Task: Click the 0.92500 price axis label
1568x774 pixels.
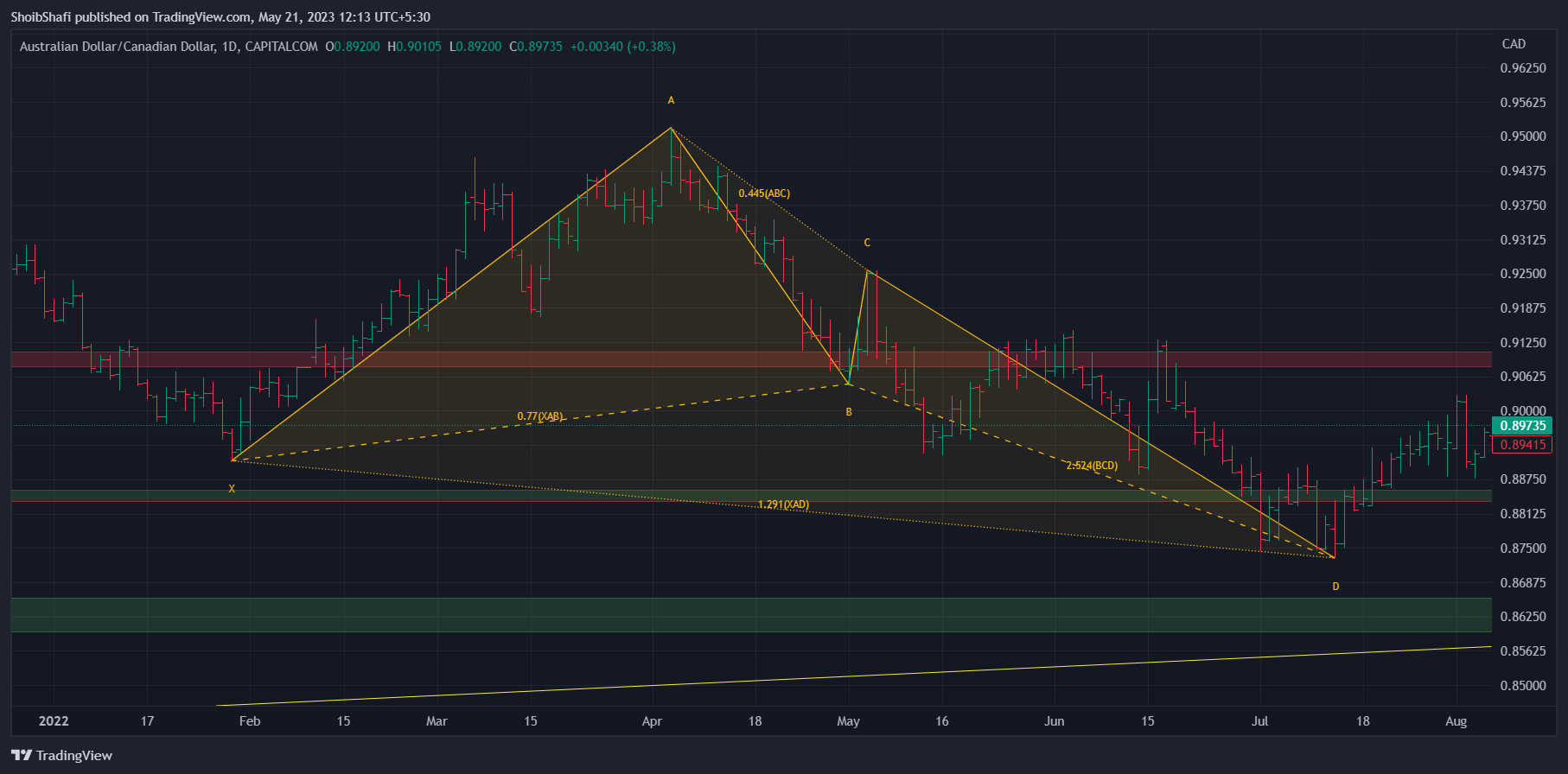Action: pyautogui.click(x=1523, y=274)
